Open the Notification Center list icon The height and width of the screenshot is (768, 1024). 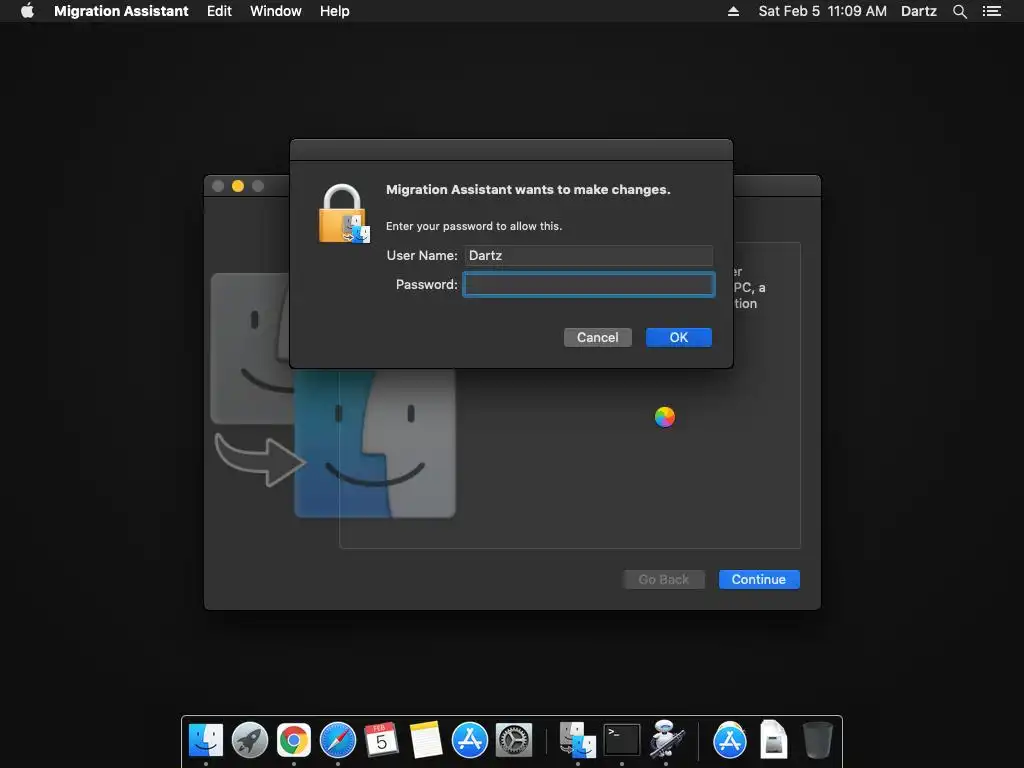point(991,11)
